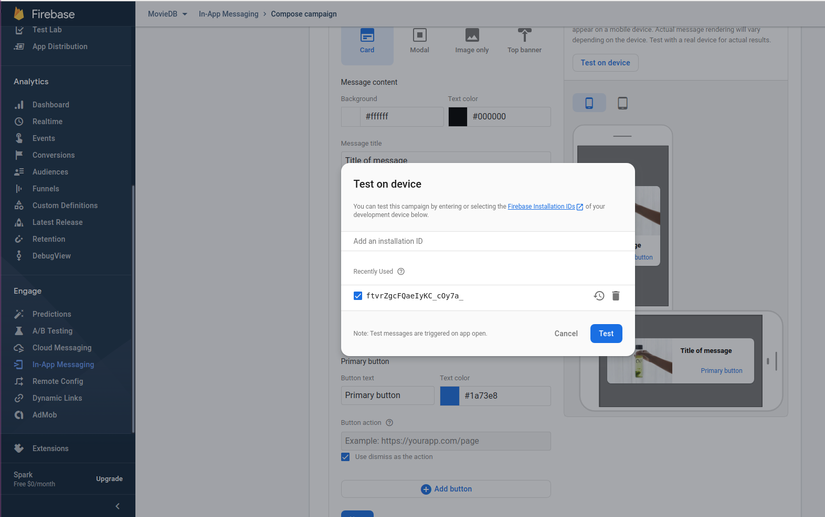The image size is (825, 517).
Task: Open Funnels icon in sidebar
Action: [x=19, y=189]
